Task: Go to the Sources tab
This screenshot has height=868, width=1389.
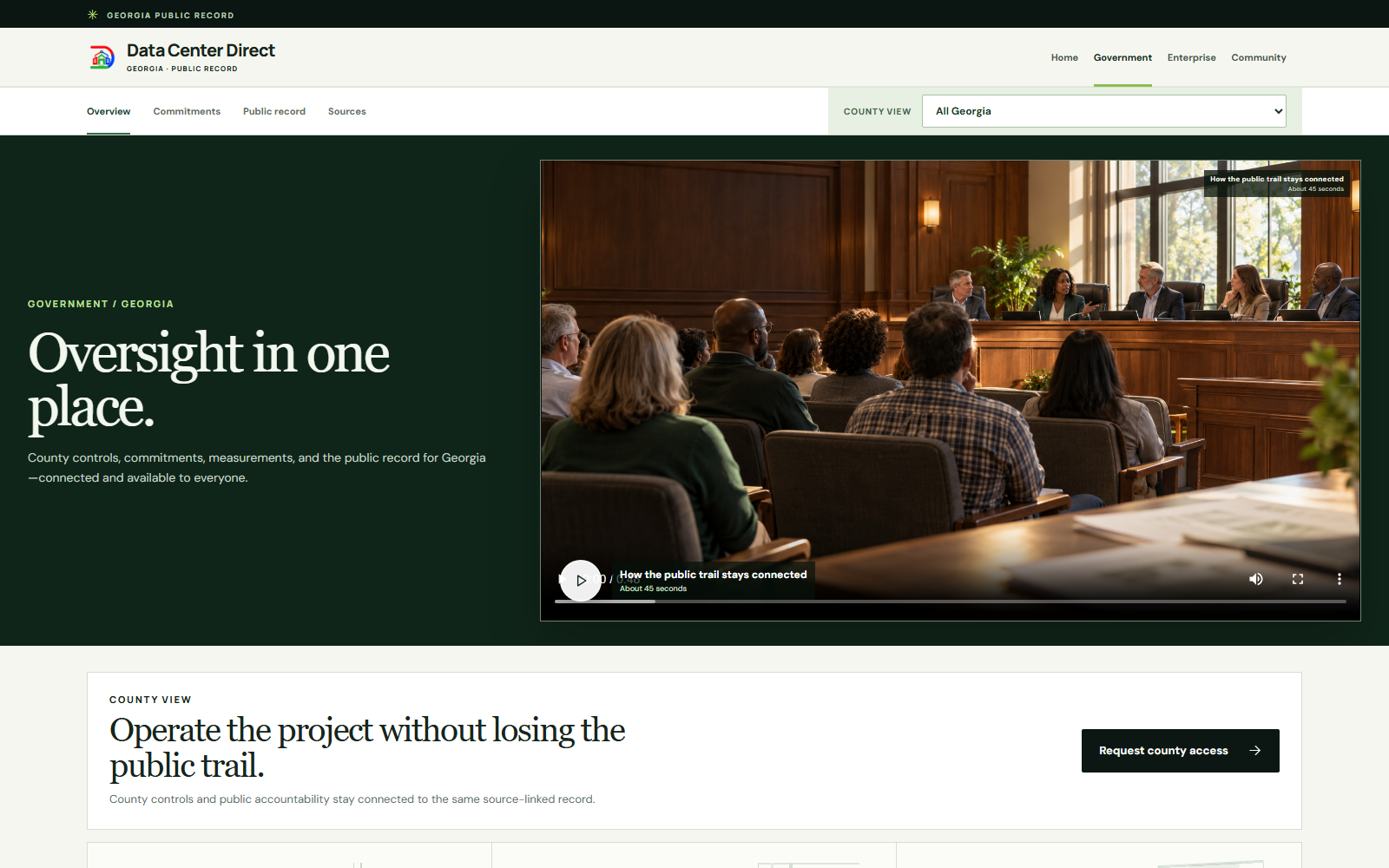Action: (x=347, y=111)
